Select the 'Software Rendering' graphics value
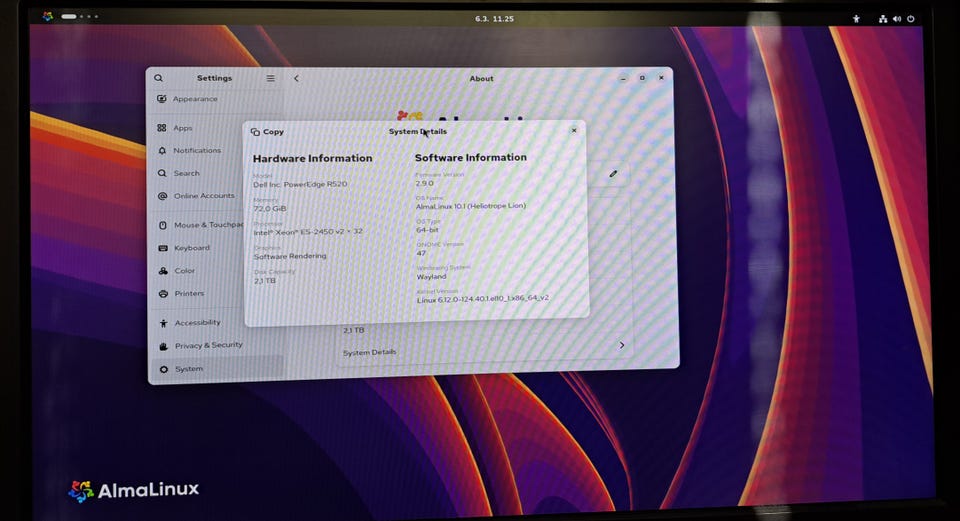The width and height of the screenshot is (960, 521). [x=290, y=257]
